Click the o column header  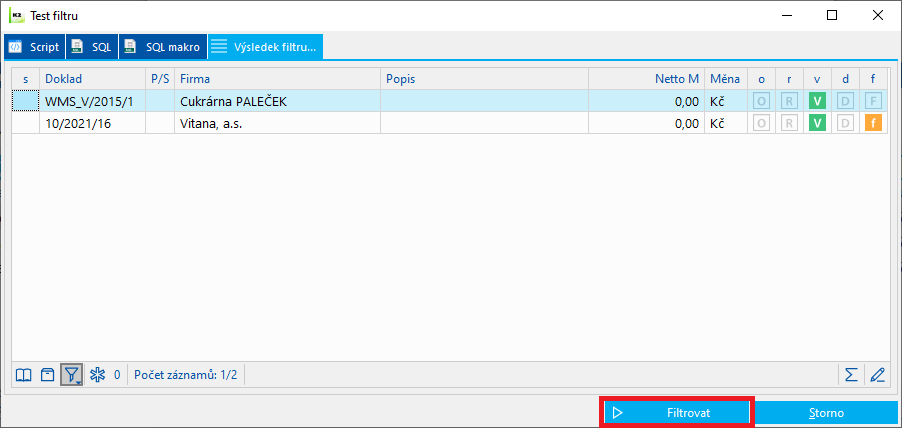click(x=761, y=79)
